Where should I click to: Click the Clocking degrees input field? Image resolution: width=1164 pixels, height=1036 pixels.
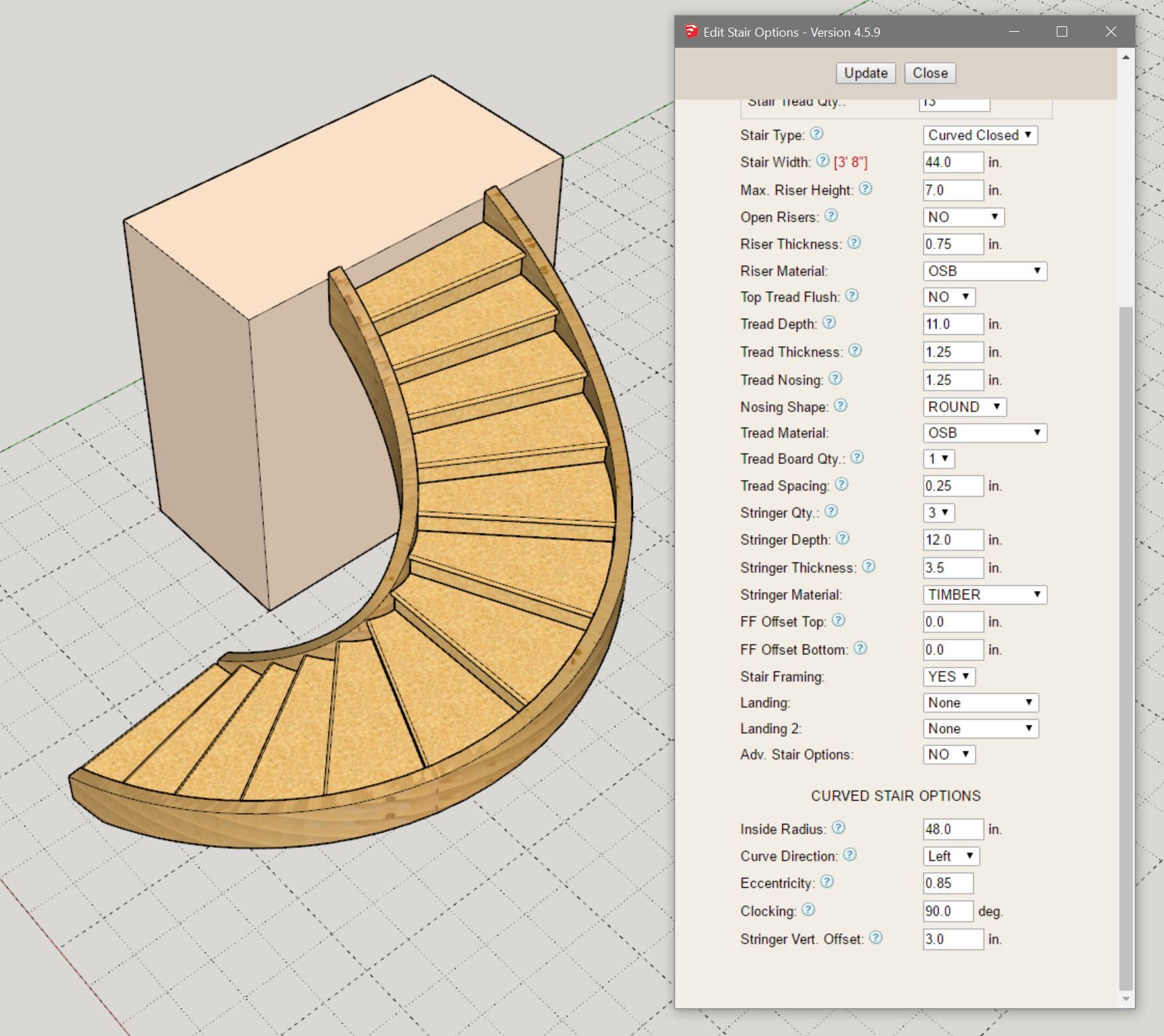[948, 912]
